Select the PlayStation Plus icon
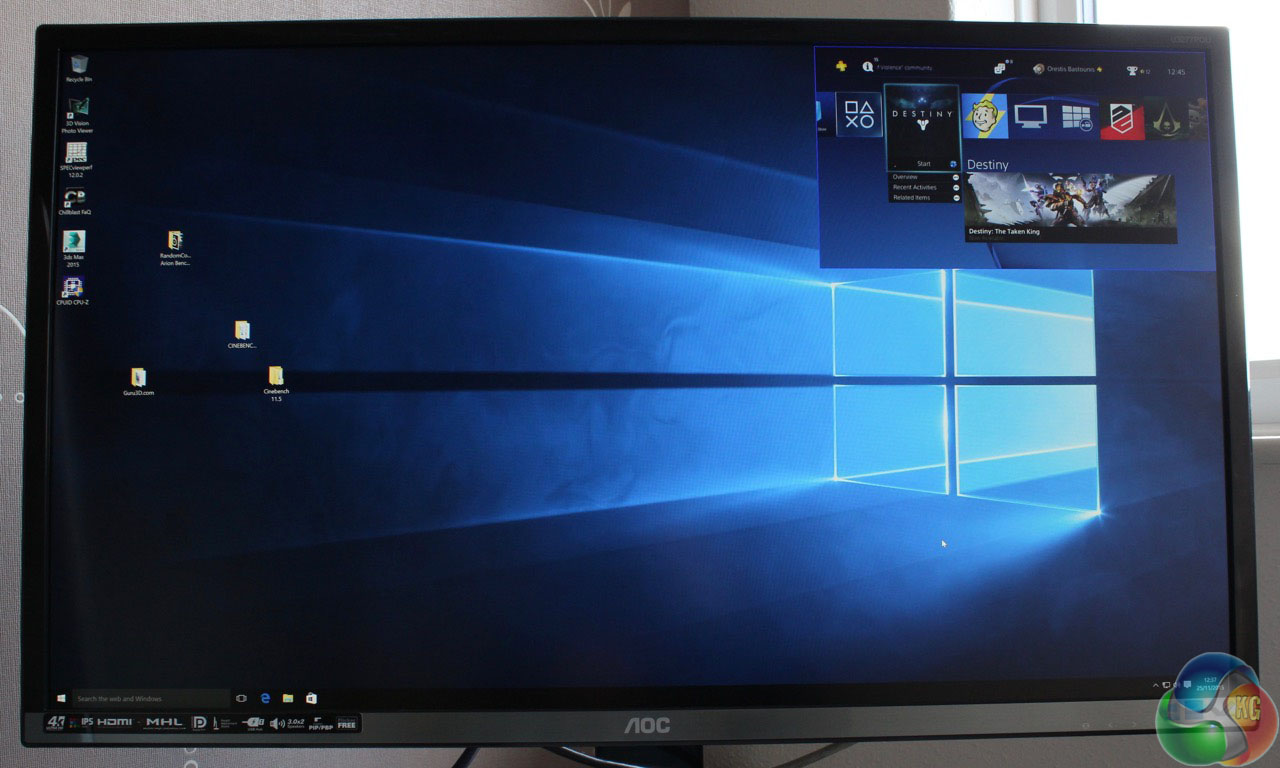This screenshot has height=768, width=1280. (x=842, y=68)
